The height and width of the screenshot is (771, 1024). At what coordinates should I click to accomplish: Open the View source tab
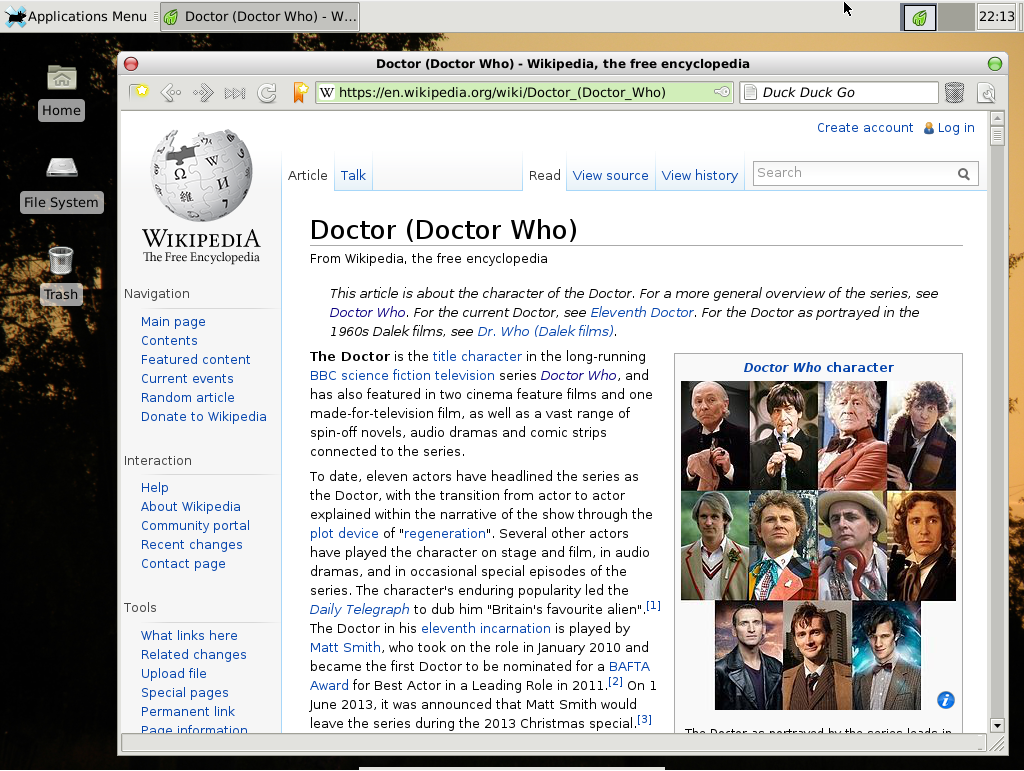[x=611, y=175]
